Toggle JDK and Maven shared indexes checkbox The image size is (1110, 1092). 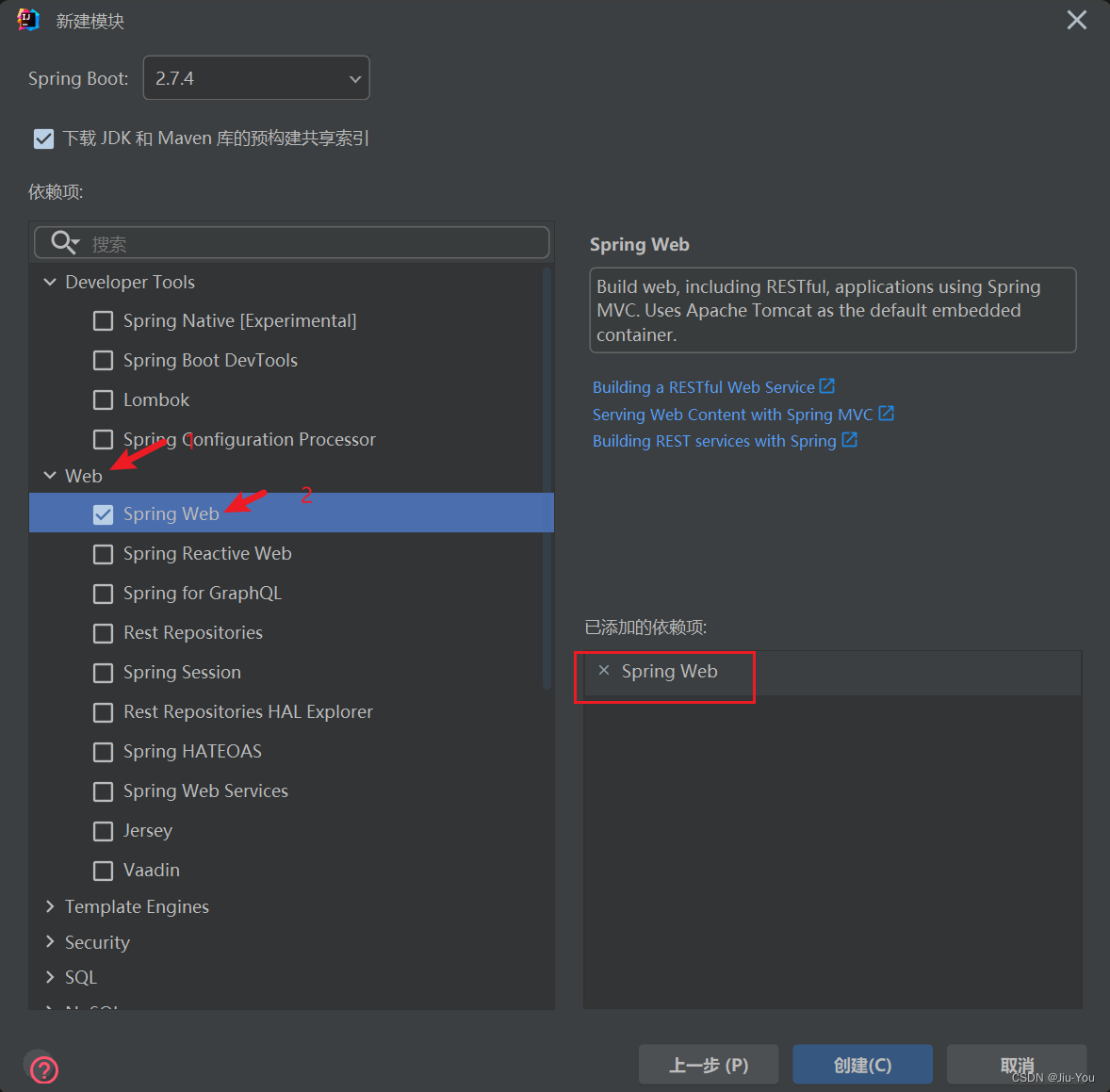pyautogui.click(x=44, y=138)
